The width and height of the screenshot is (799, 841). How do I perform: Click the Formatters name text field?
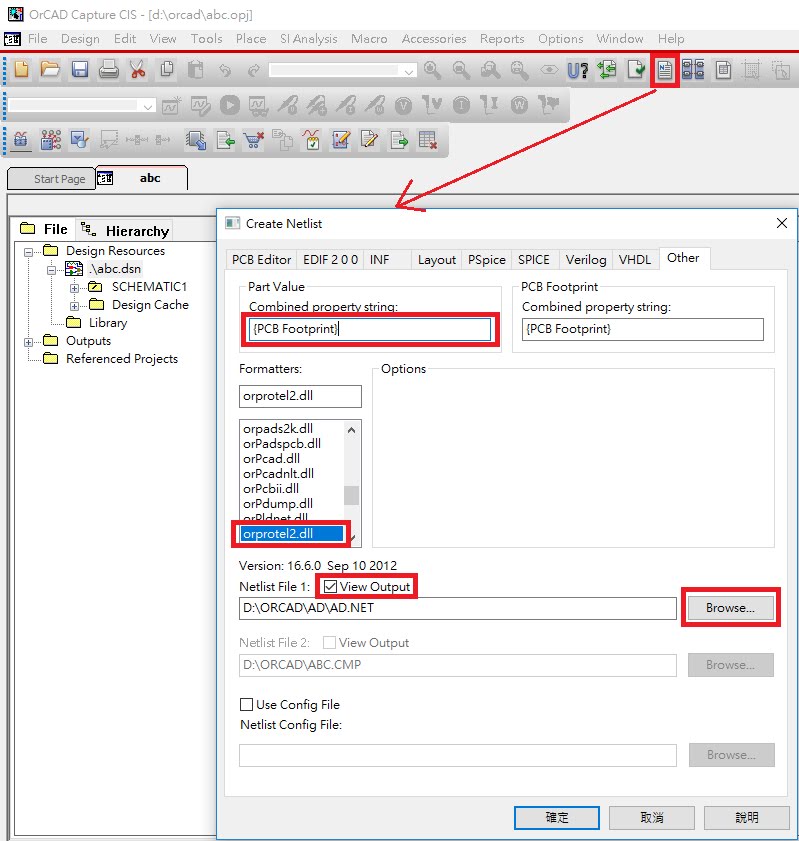tap(300, 396)
